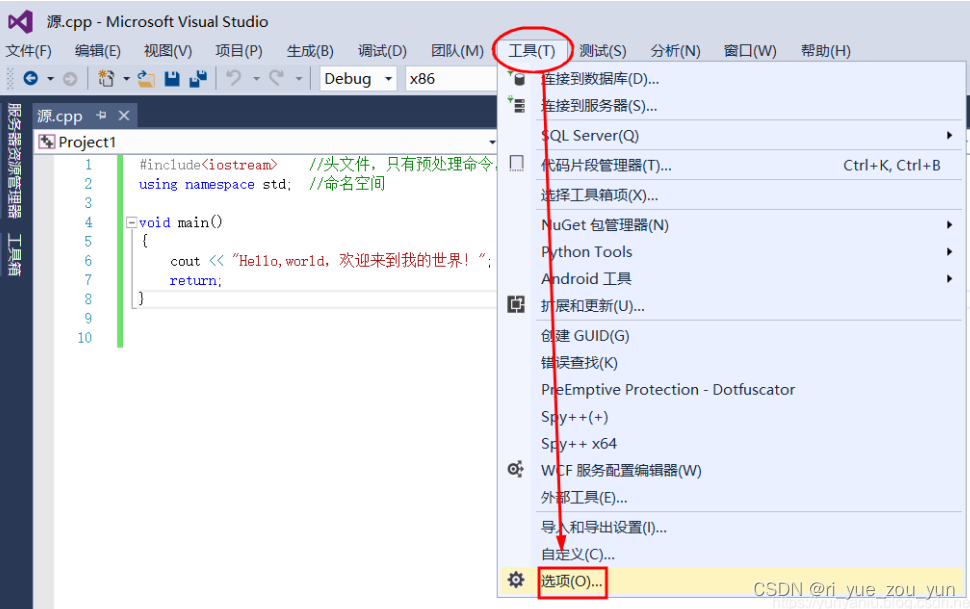
Task: Click the New Project toolbar icon
Action: point(106,78)
